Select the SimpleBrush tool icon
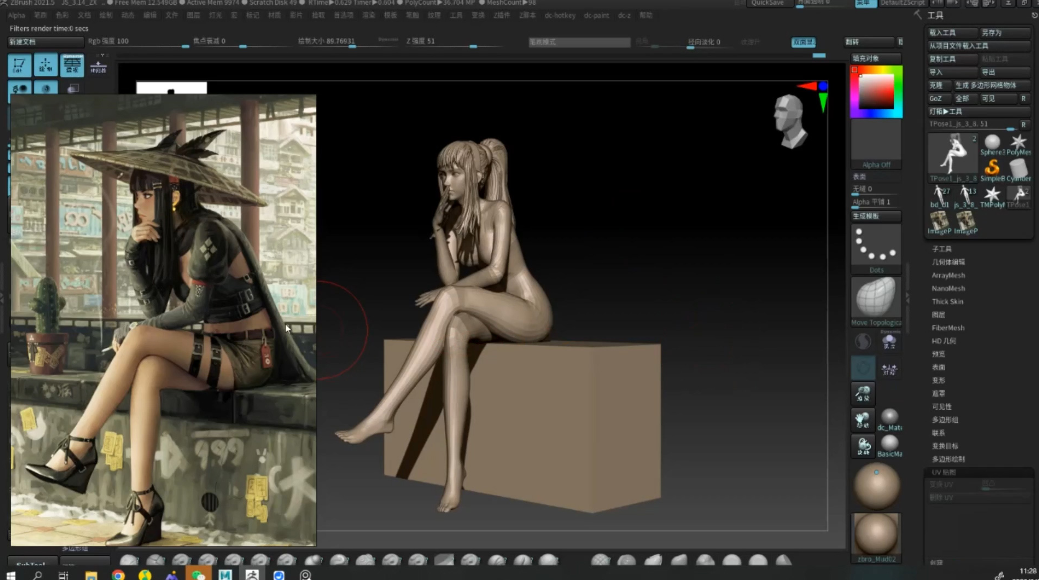The height and width of the screenshot is (580, 1039). point(992,170)
